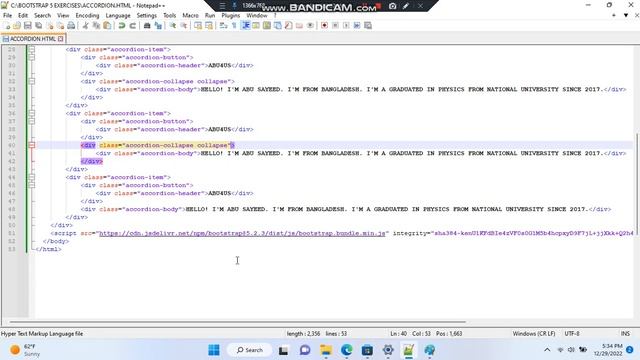Click UTF-8 encoding in status bar

click(572, 333)
